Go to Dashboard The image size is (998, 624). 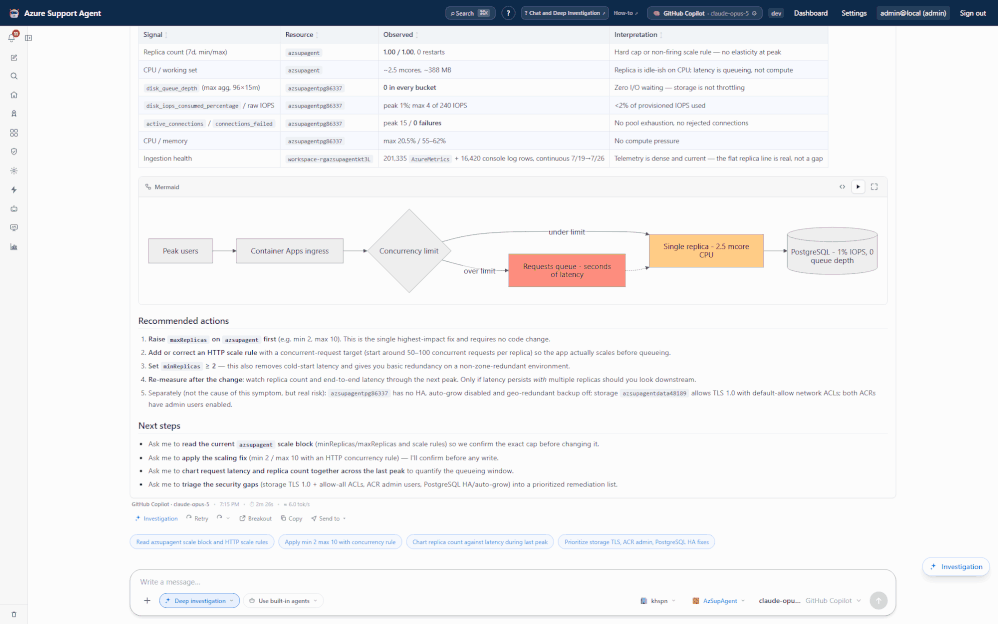[x=811, y=13]
